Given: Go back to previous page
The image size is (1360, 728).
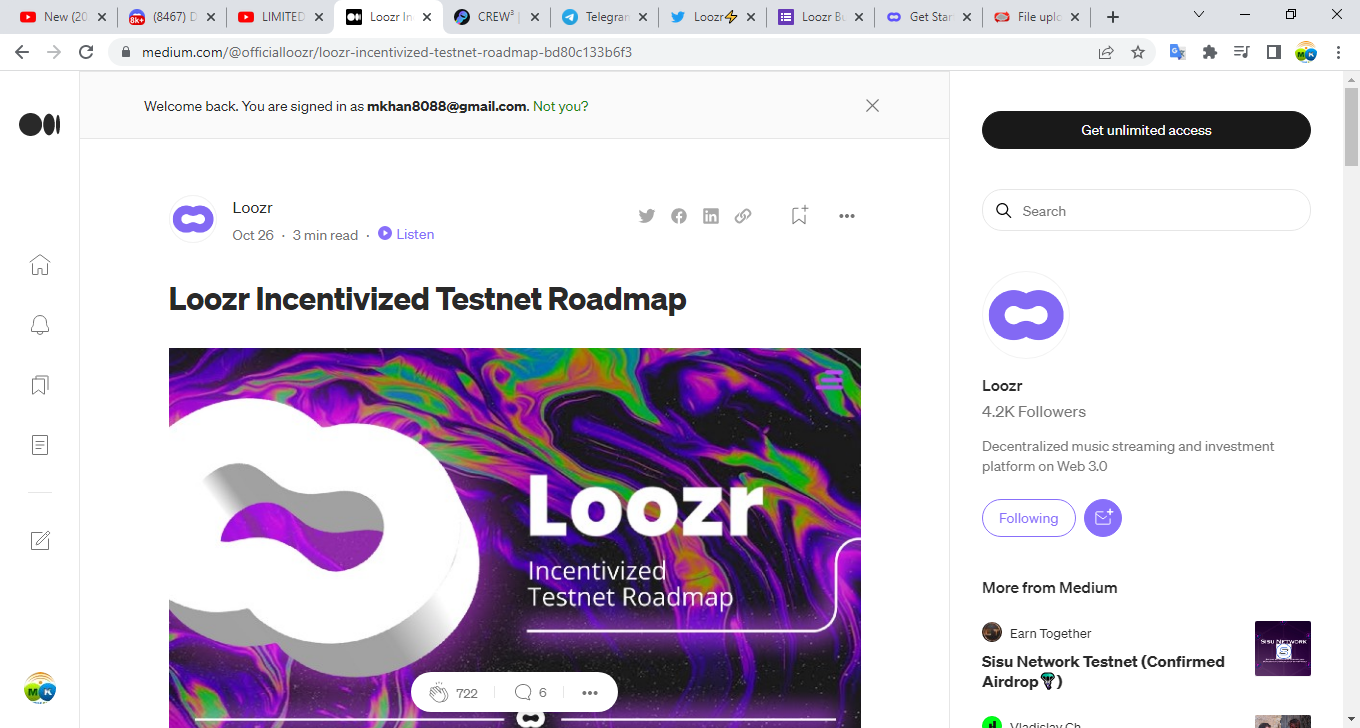Looking at the screenshot, I should pyautogui.click(x=22, y=52).
